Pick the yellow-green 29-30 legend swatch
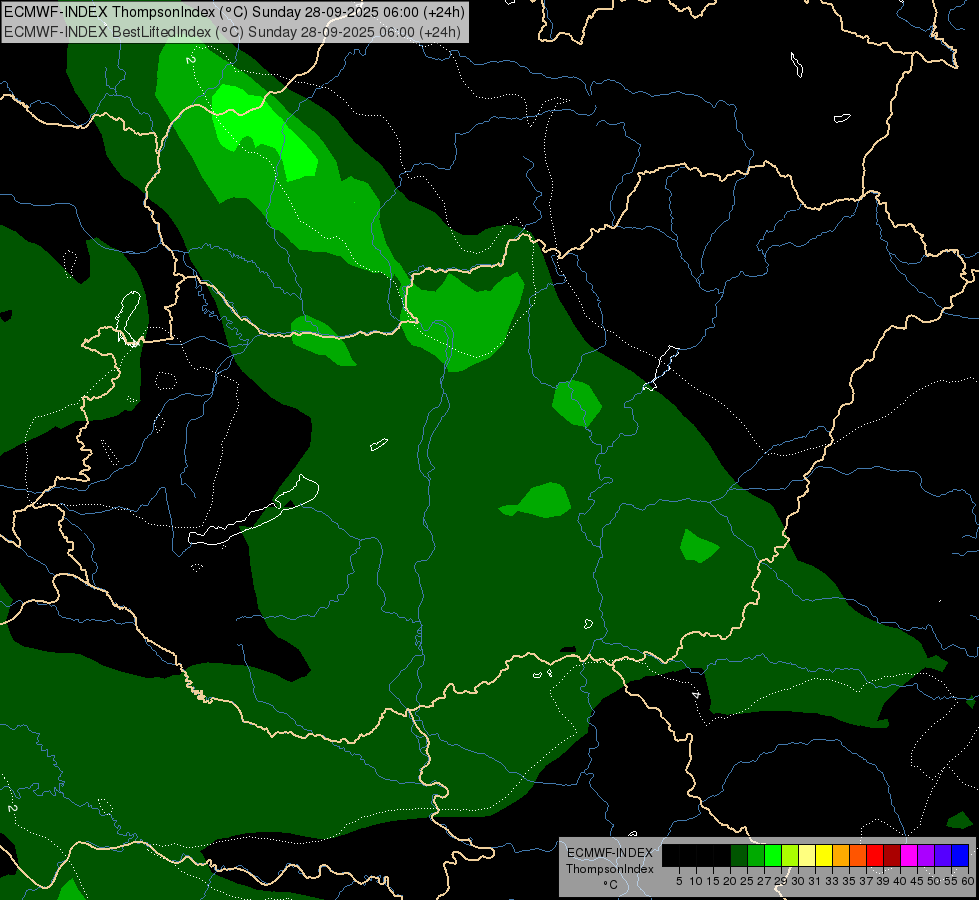Viewport: 979px width, 900px height. (x=790, y=855)
